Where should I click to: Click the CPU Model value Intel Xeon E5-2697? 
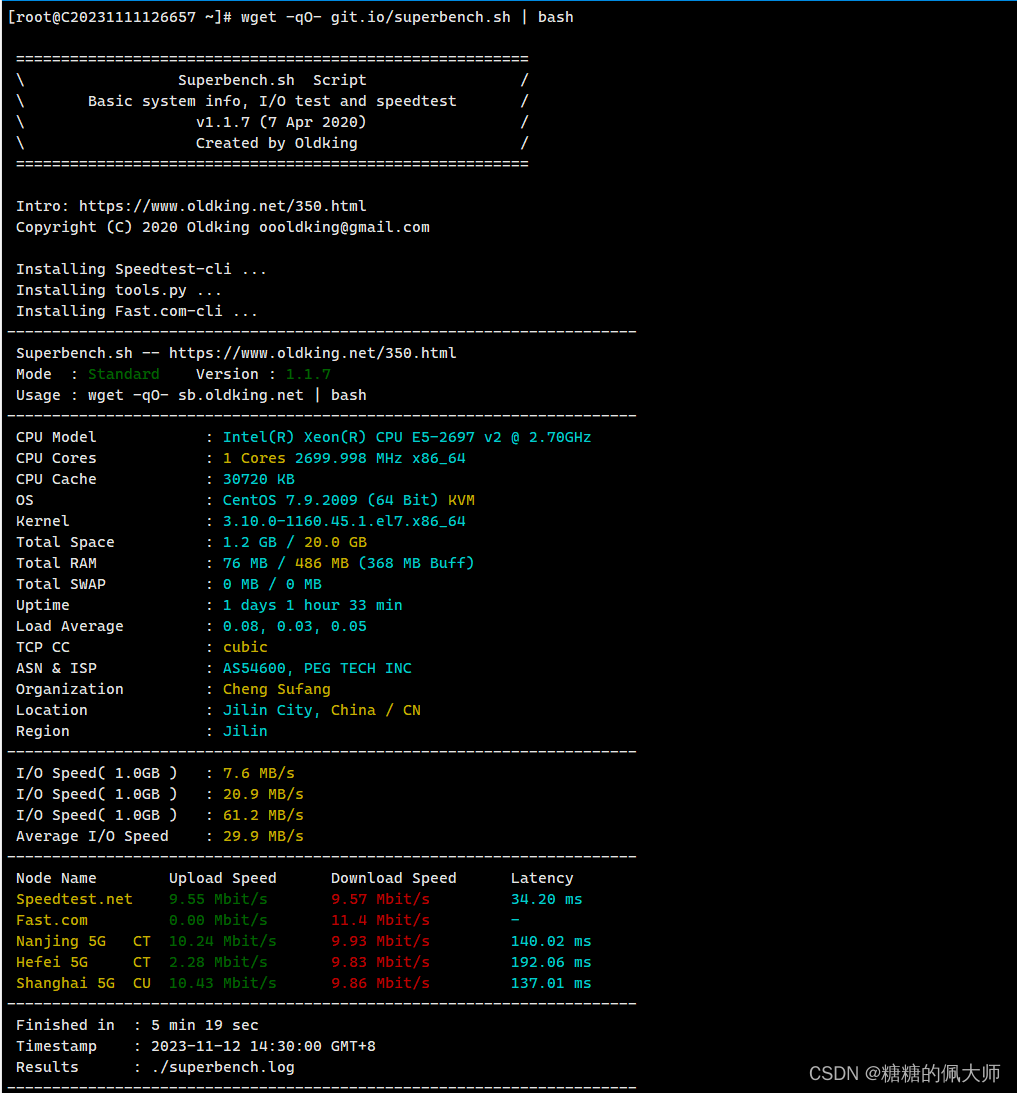coord(407,437)
